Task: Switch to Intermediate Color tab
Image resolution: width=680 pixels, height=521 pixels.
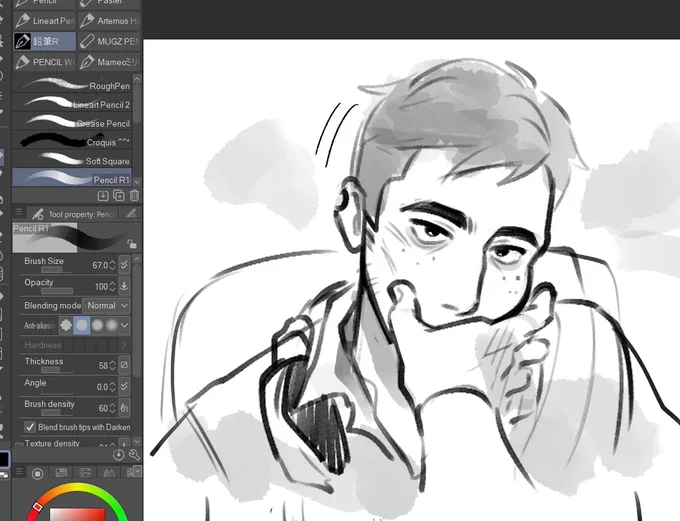Action: pos(108,473)
